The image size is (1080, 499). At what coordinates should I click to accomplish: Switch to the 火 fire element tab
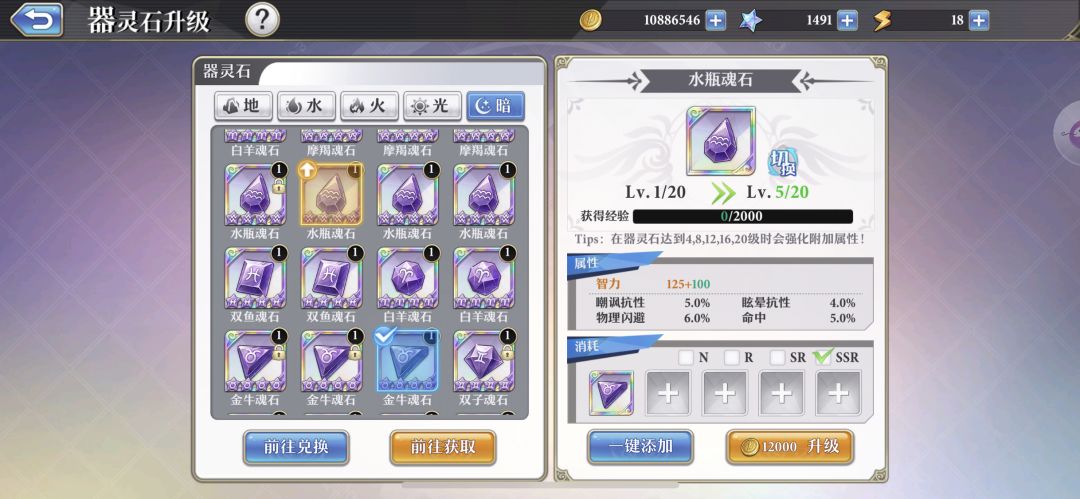tap(369, 105)
